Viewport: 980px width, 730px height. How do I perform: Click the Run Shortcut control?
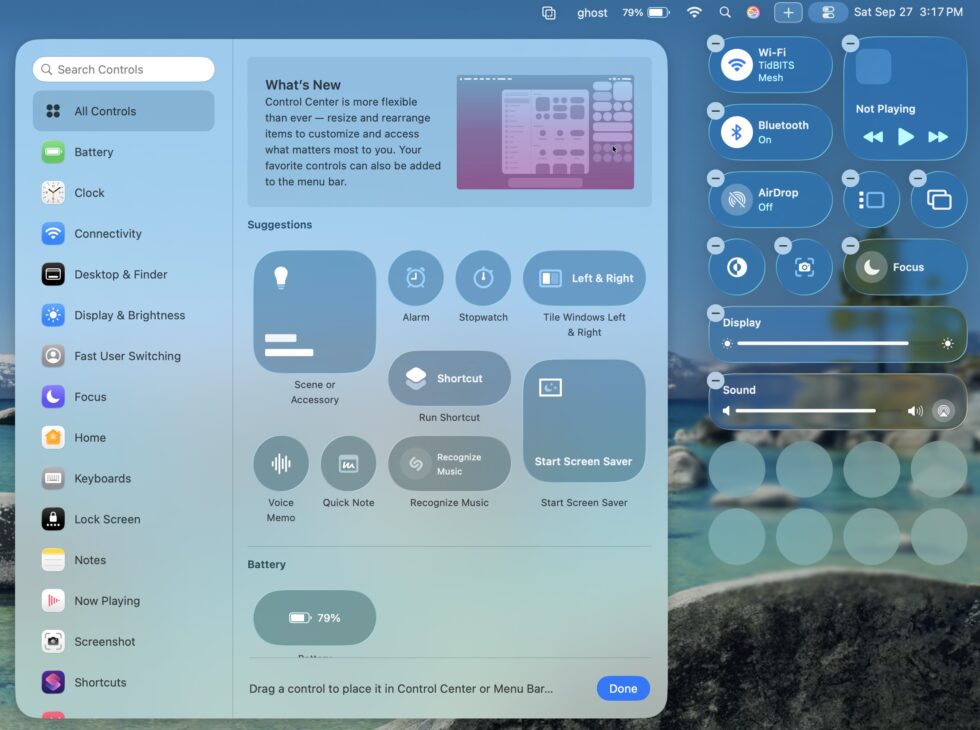point(450,378)
